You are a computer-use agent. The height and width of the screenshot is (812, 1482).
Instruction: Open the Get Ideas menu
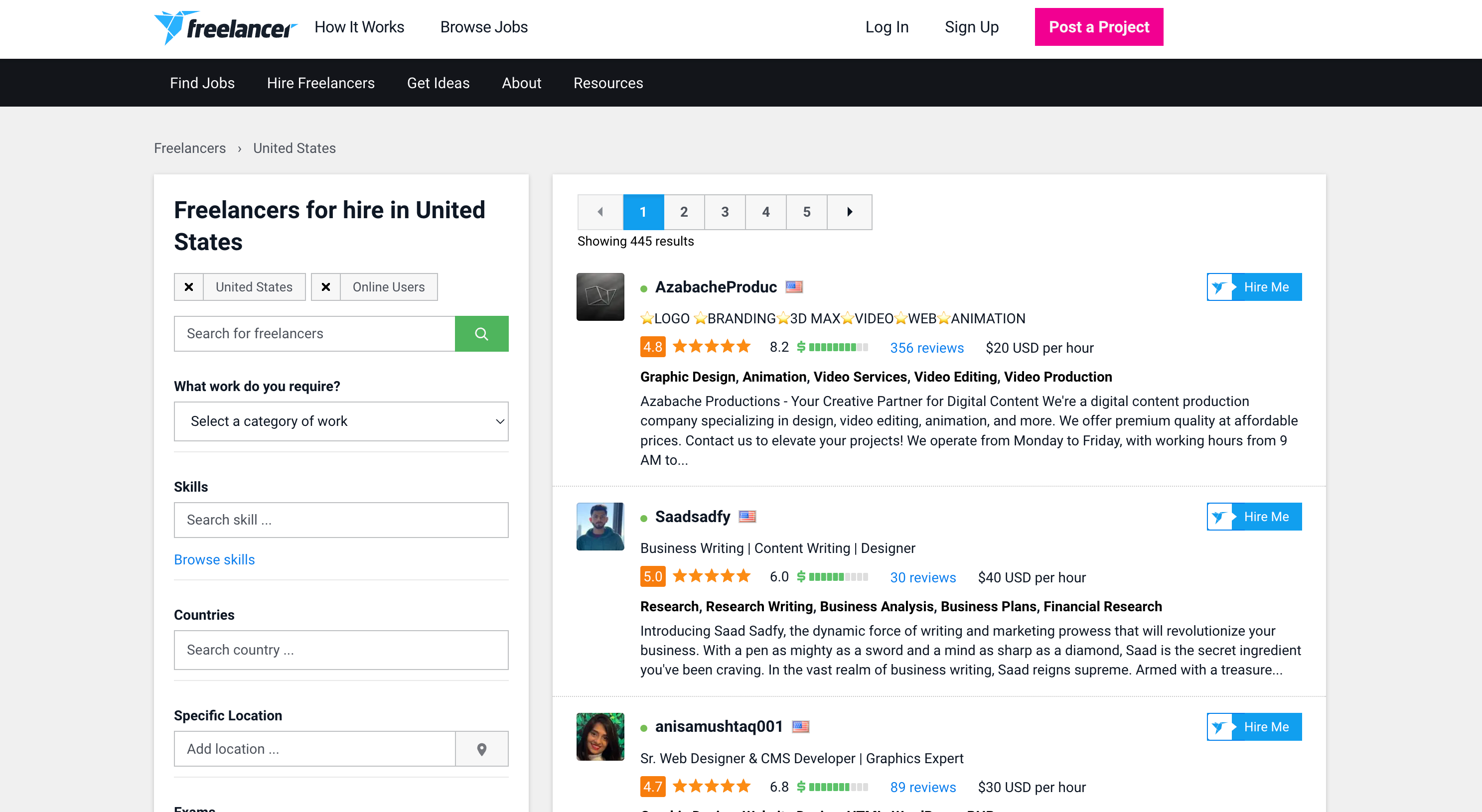[x=438, y=83]
